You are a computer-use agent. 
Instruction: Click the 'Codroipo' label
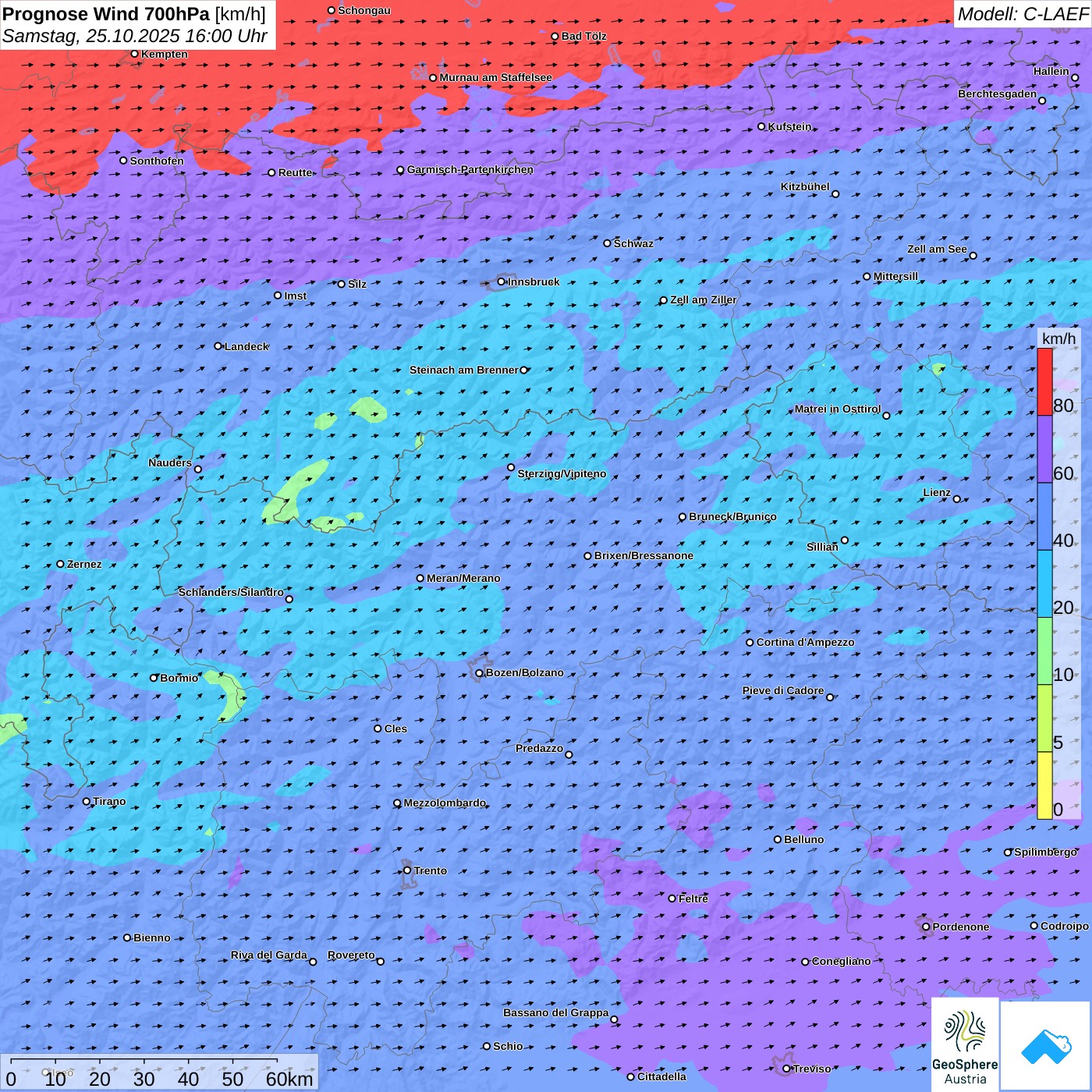pos(1065,926)
